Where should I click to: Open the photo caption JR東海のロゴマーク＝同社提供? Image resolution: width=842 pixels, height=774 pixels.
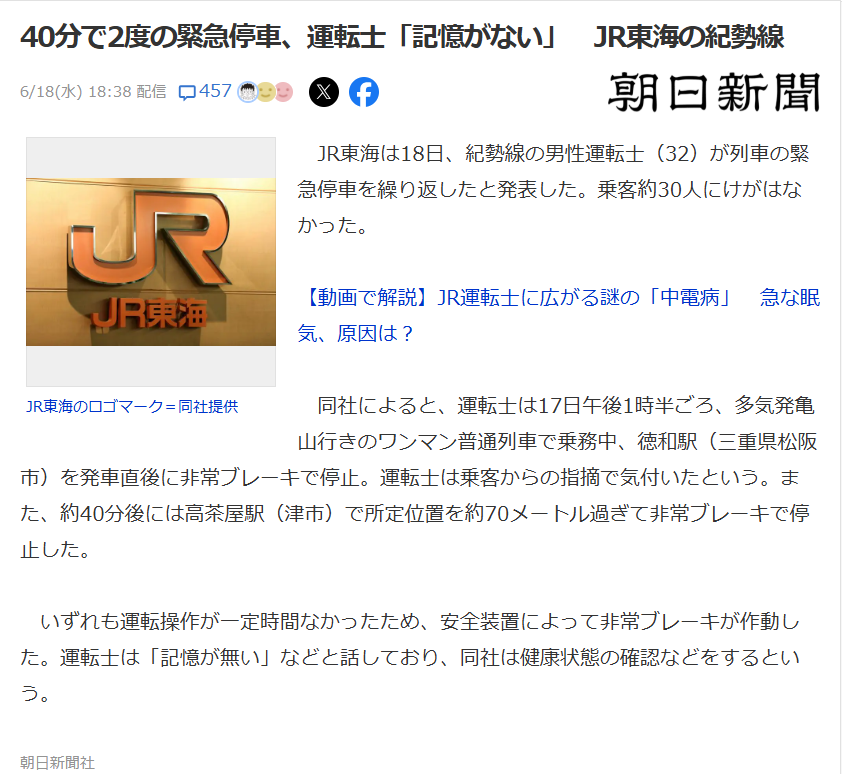tap(132, 407)
